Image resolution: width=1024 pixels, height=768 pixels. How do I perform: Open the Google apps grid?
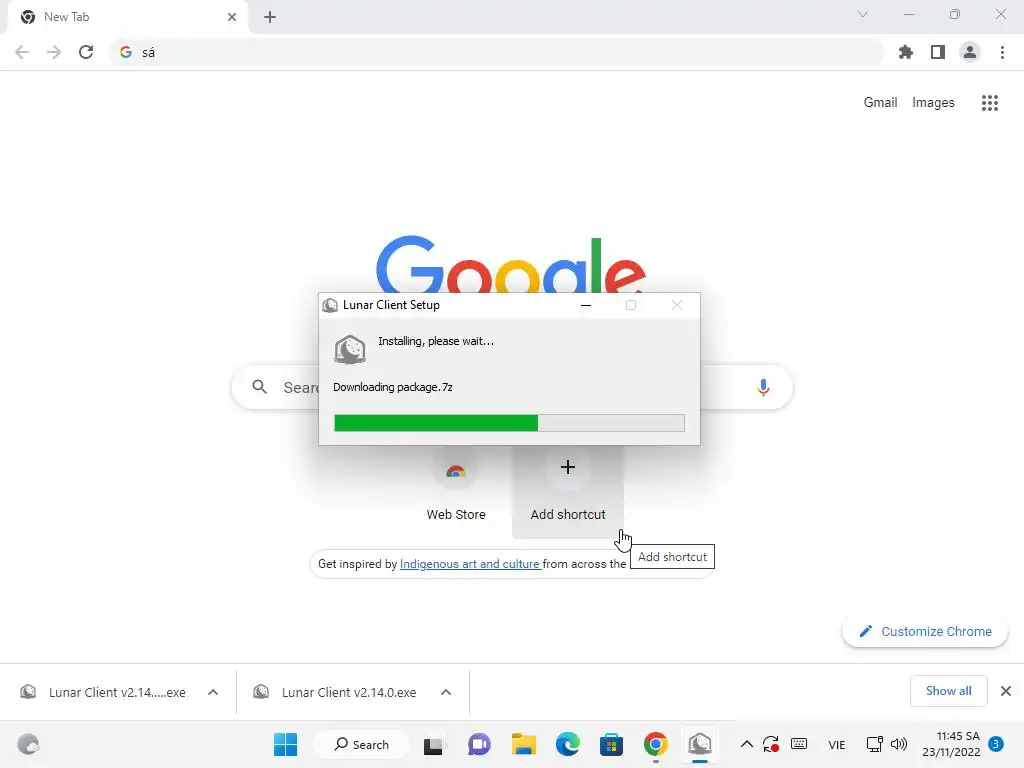point(990,103)
